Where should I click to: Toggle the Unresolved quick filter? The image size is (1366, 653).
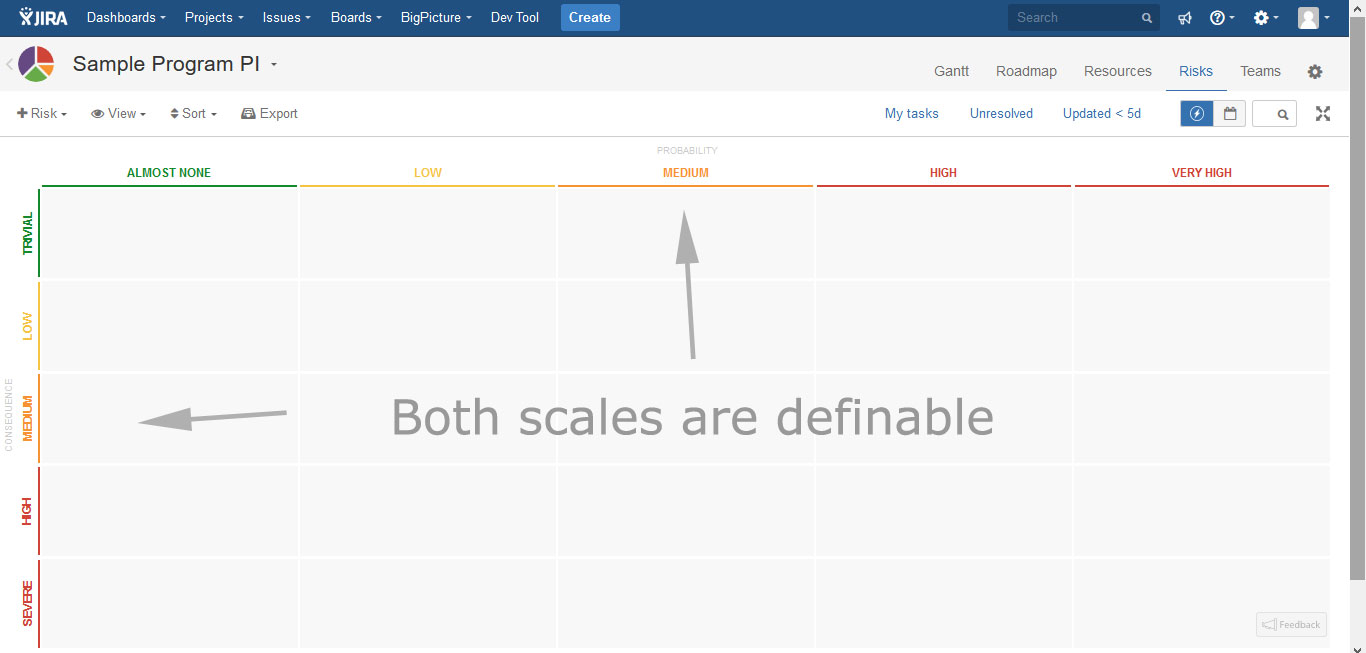point(1001,114)
